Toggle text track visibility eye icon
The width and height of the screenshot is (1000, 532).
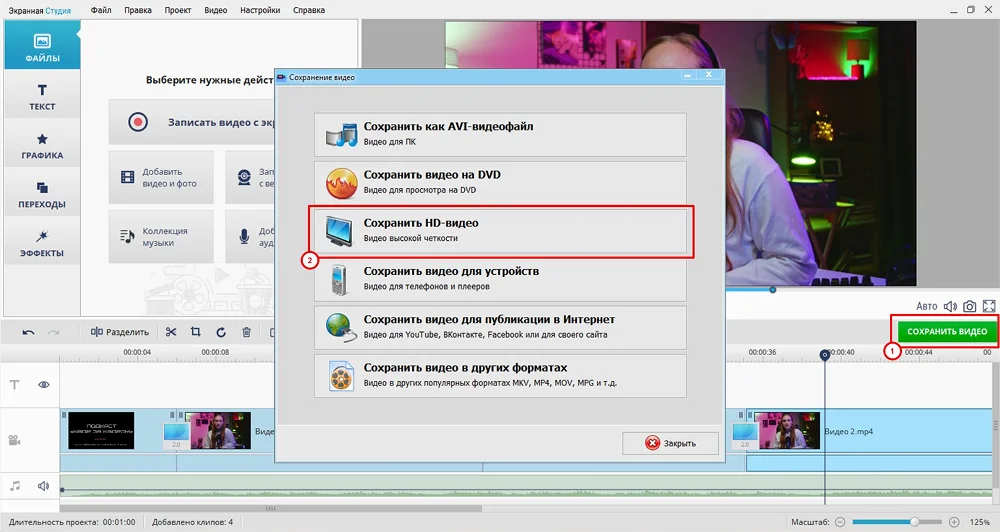tap(44, 384)
